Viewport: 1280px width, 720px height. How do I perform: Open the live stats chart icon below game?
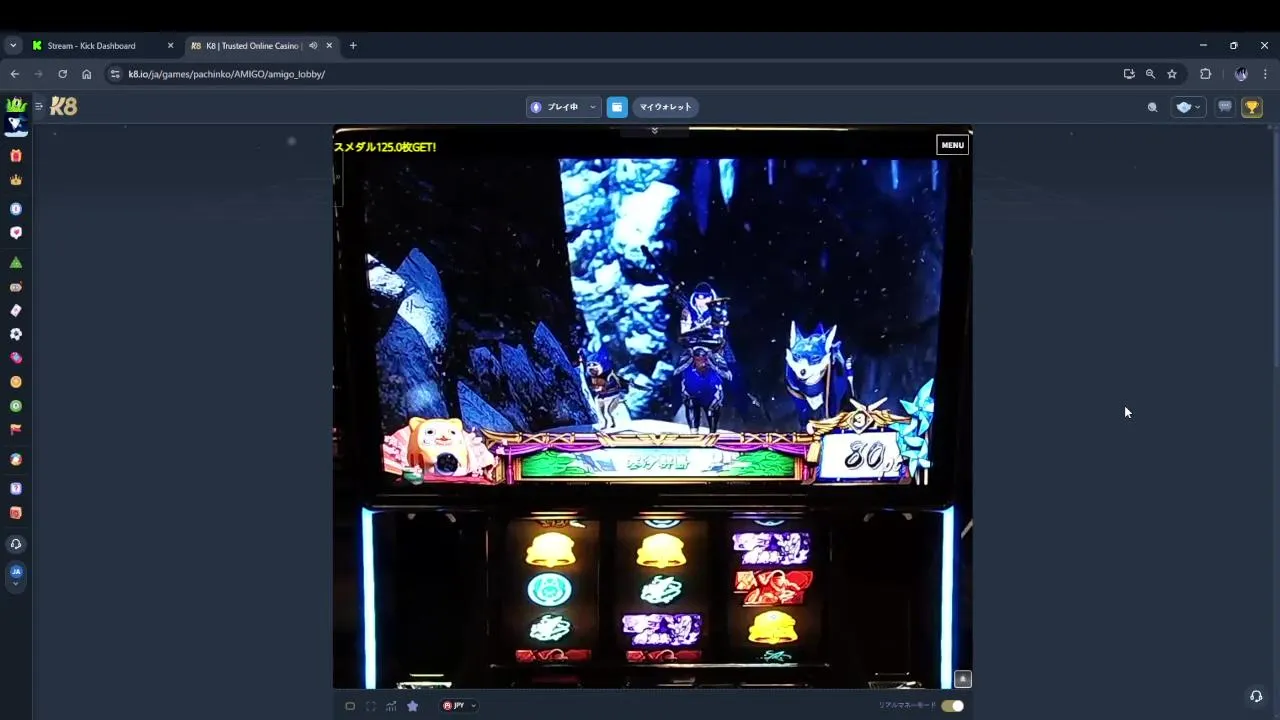[x=391, y=706]
